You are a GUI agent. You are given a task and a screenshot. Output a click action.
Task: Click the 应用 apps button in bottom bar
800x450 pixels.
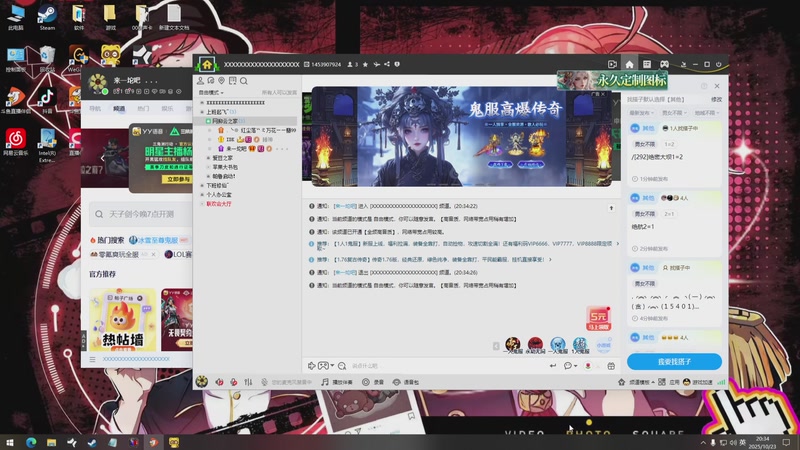point(670,382)
